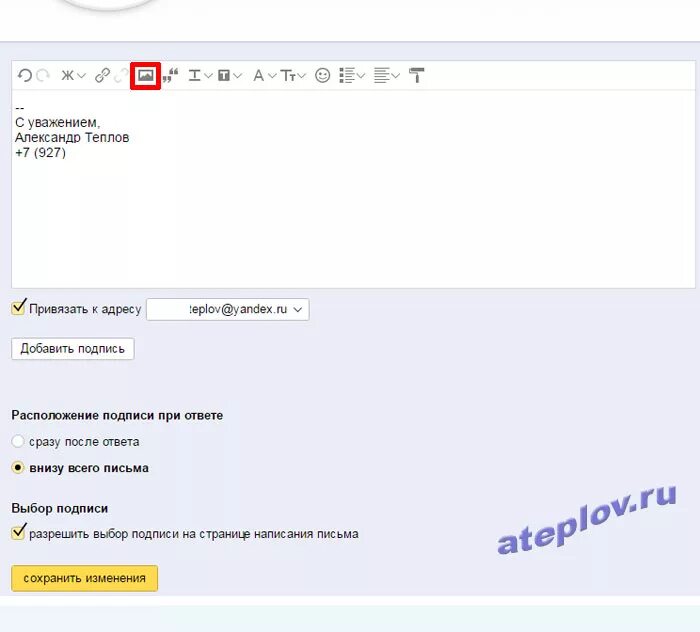The image size is (700, 632).
Task: Click the phone line '+7 (927)'
Action: coord(40,153)
